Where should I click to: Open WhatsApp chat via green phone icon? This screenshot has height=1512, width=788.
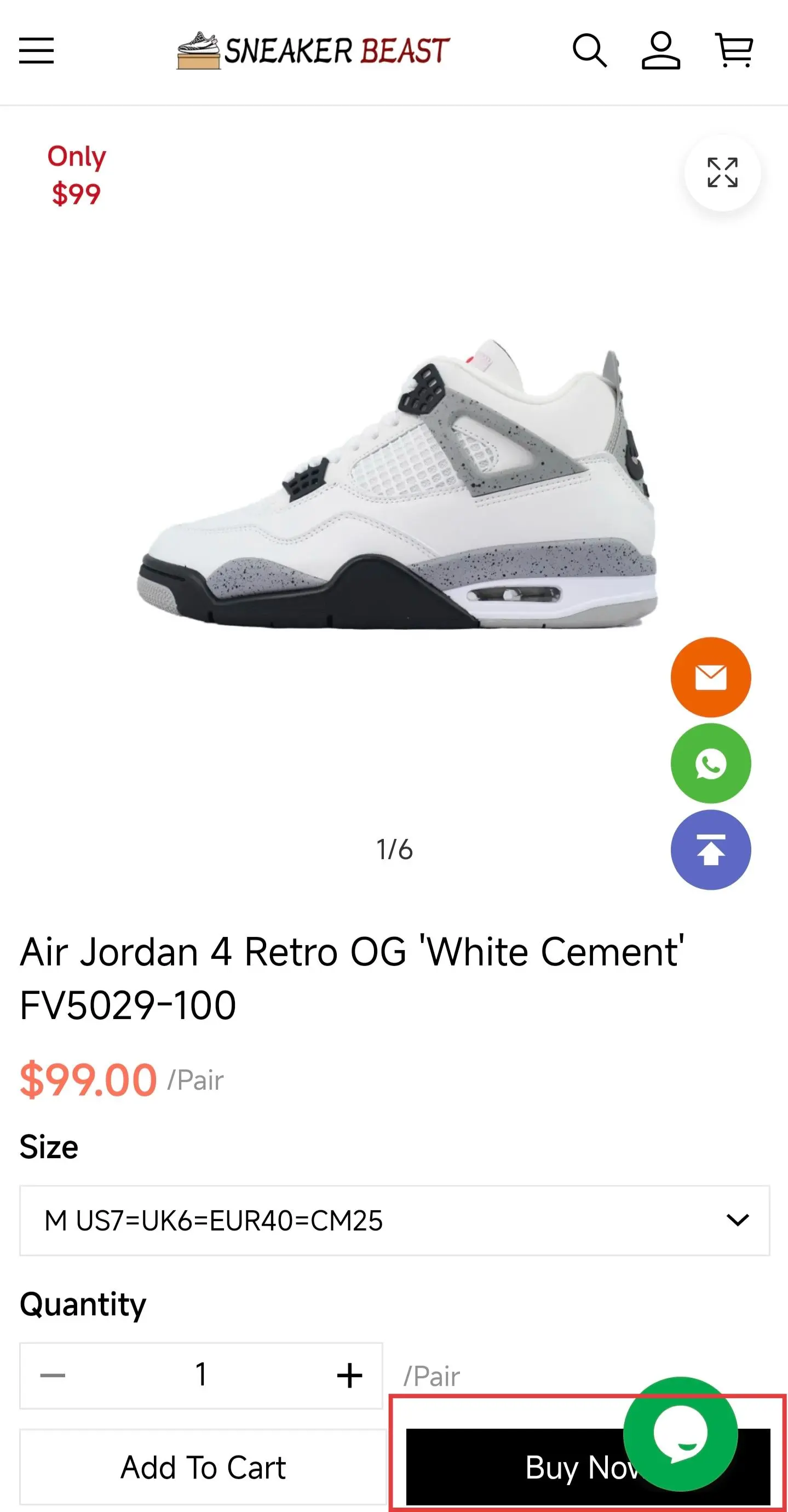(x=711, y=763)
